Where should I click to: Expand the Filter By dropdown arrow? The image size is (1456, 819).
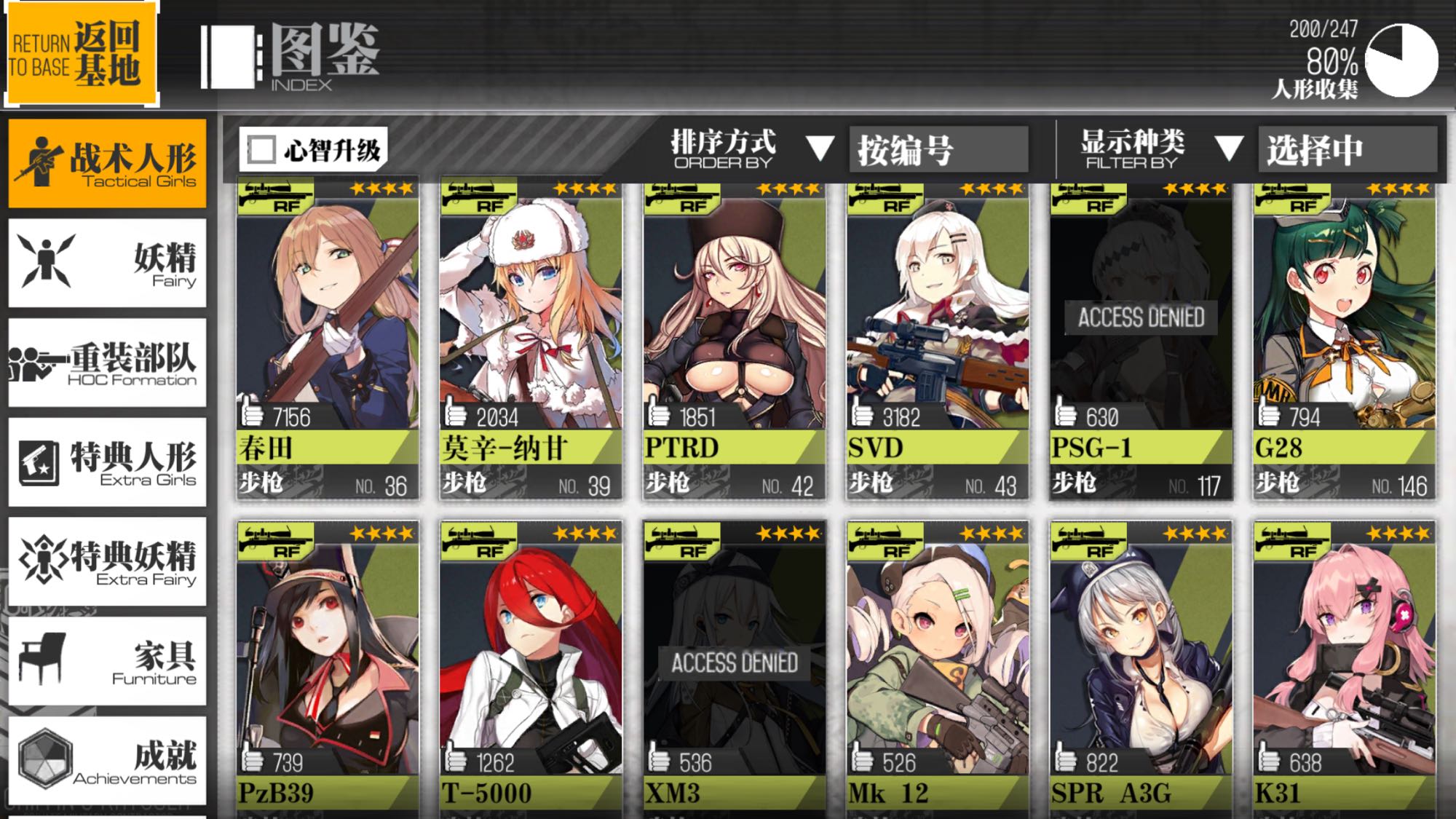pyautogui.click(x=1229, y=149)
